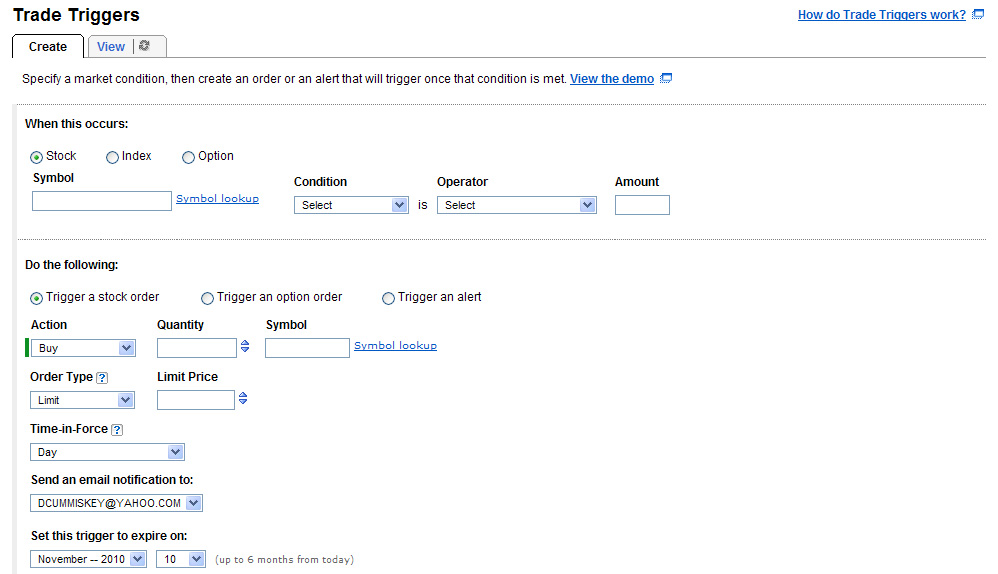
Task: Click Symbol lookup link next to Condition
Action: tap(217, 199)
